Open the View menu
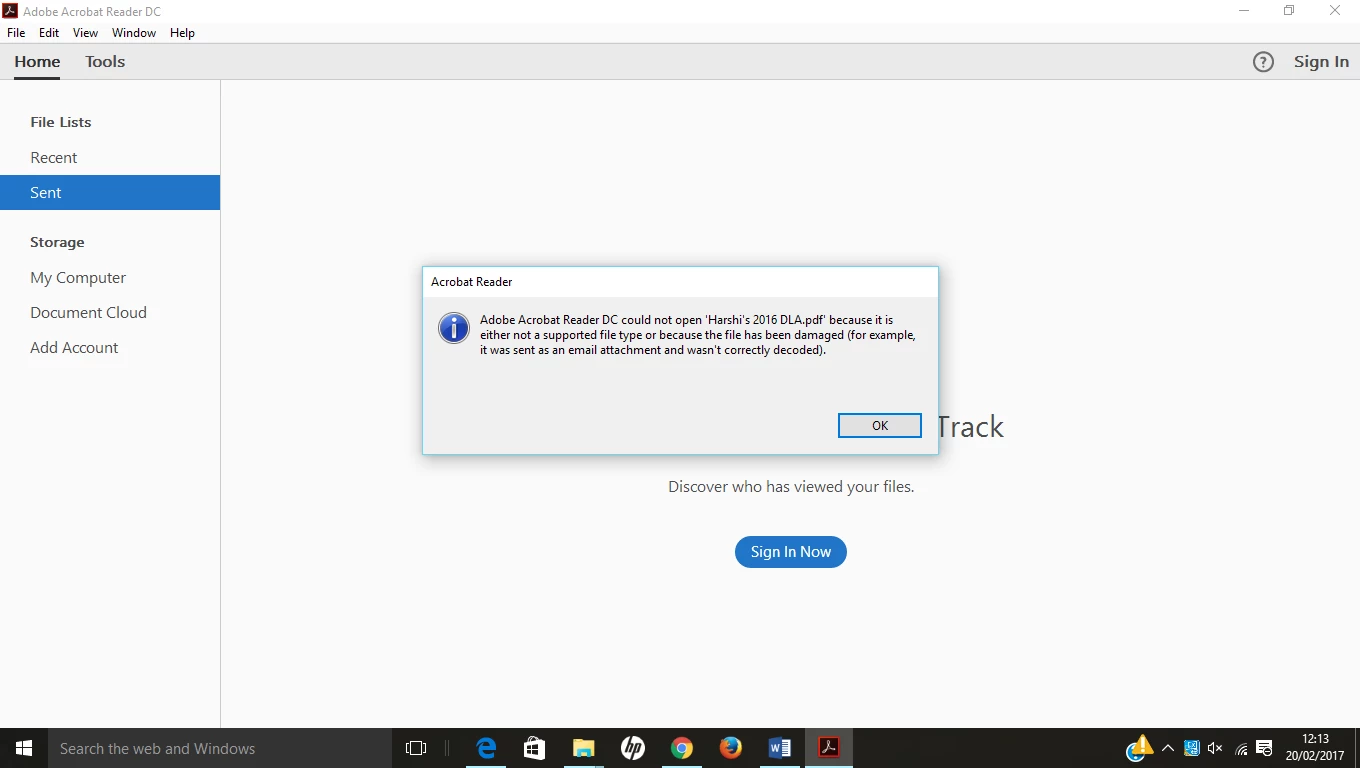 click(86, 33)
